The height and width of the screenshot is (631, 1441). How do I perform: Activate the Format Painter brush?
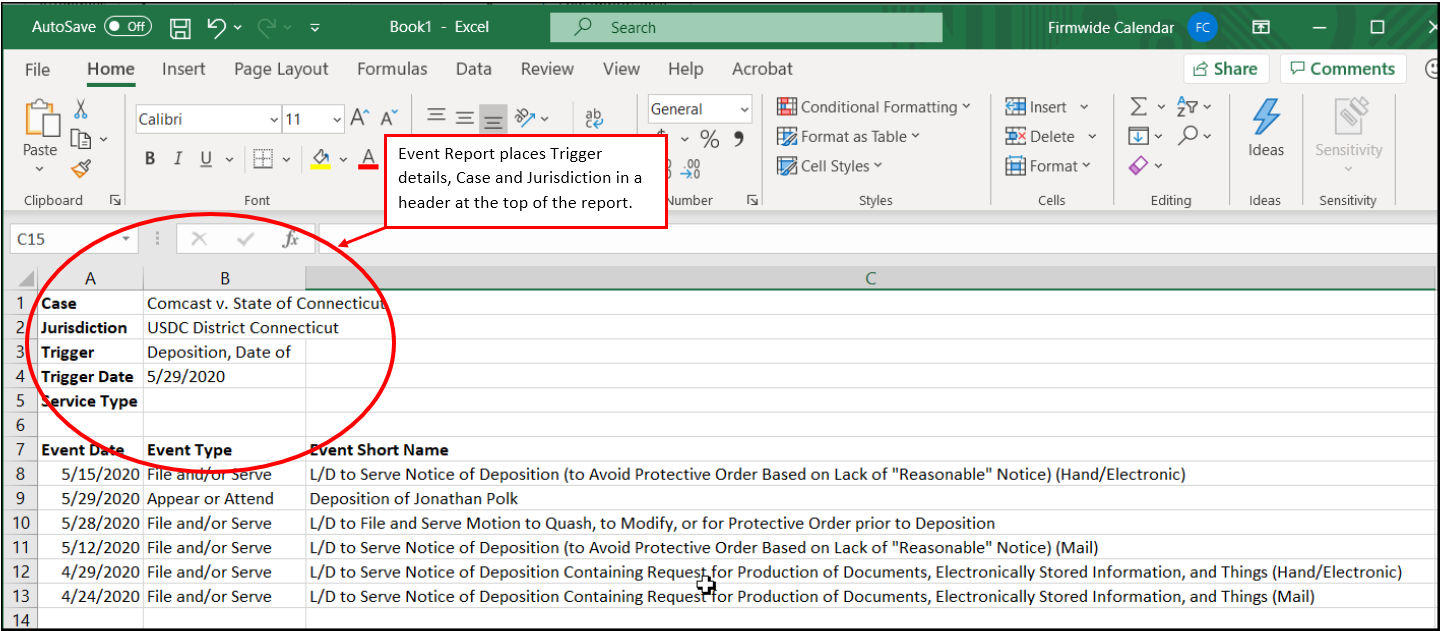pos(81,169)
